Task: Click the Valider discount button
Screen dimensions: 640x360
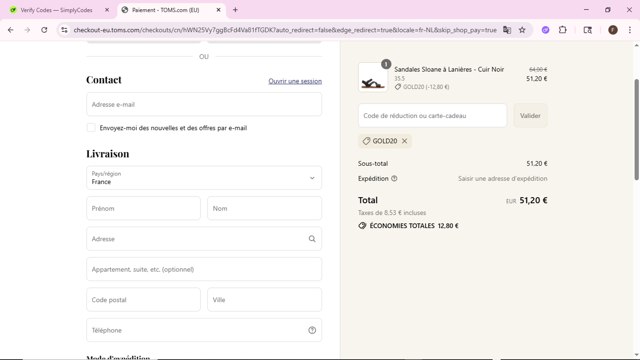Action: tap(530, 116)
